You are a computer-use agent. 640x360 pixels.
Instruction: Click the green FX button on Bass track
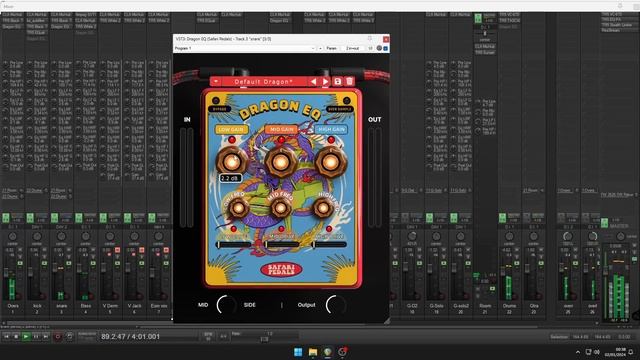tap(79, 218)
